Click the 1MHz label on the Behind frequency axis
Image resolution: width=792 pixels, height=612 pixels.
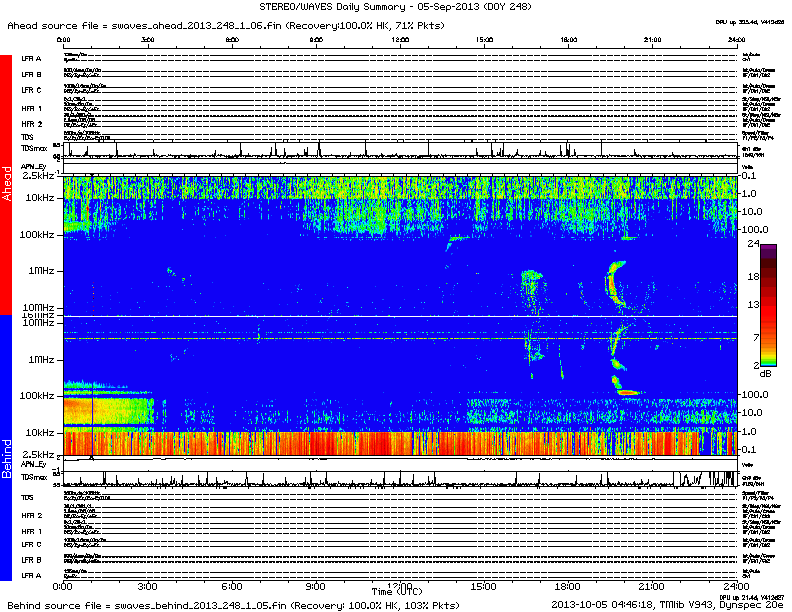pos(40,359)
